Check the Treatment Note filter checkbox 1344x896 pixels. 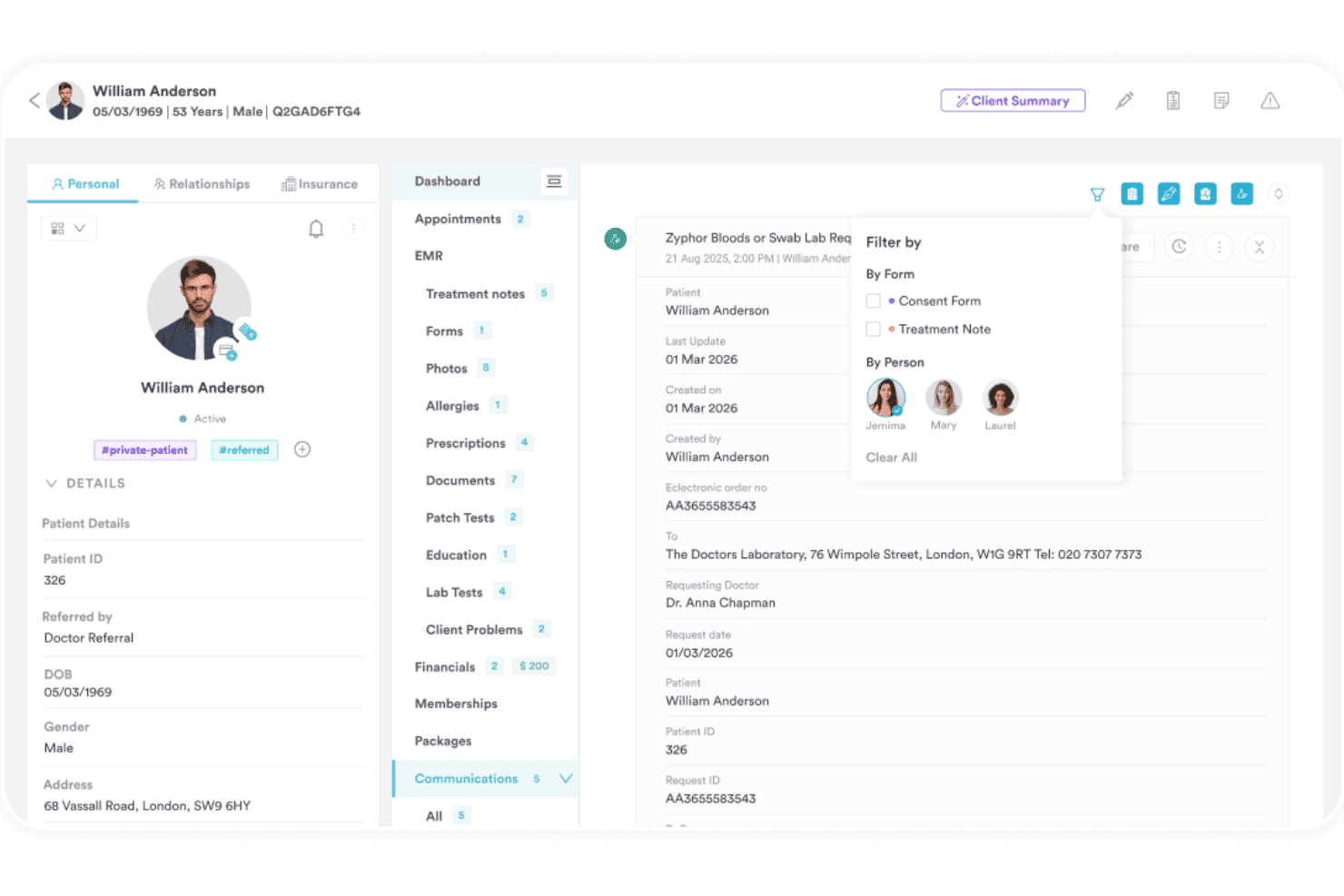(x=874, y=330)
